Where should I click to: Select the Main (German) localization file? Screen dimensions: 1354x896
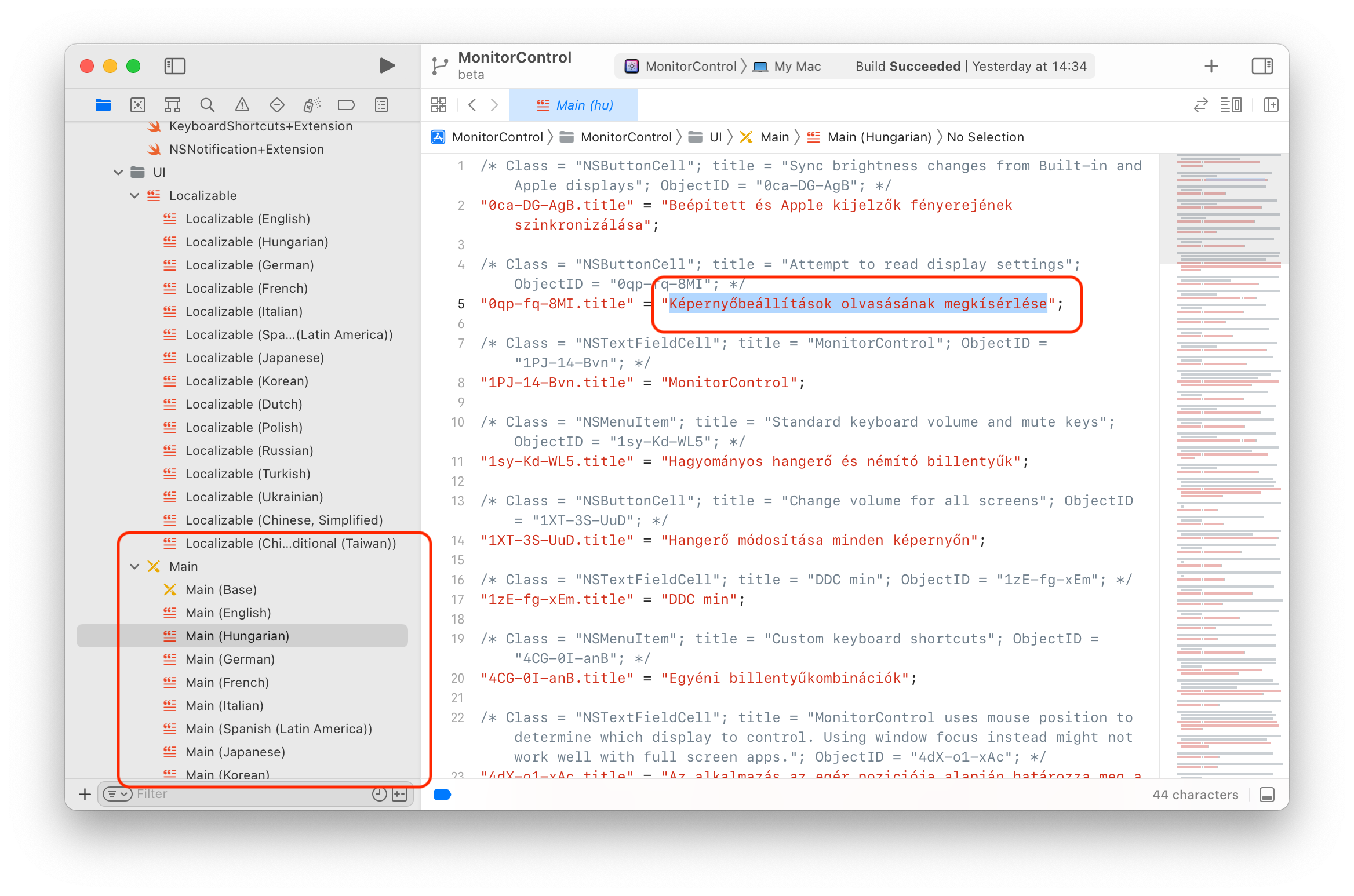[230, 659]
